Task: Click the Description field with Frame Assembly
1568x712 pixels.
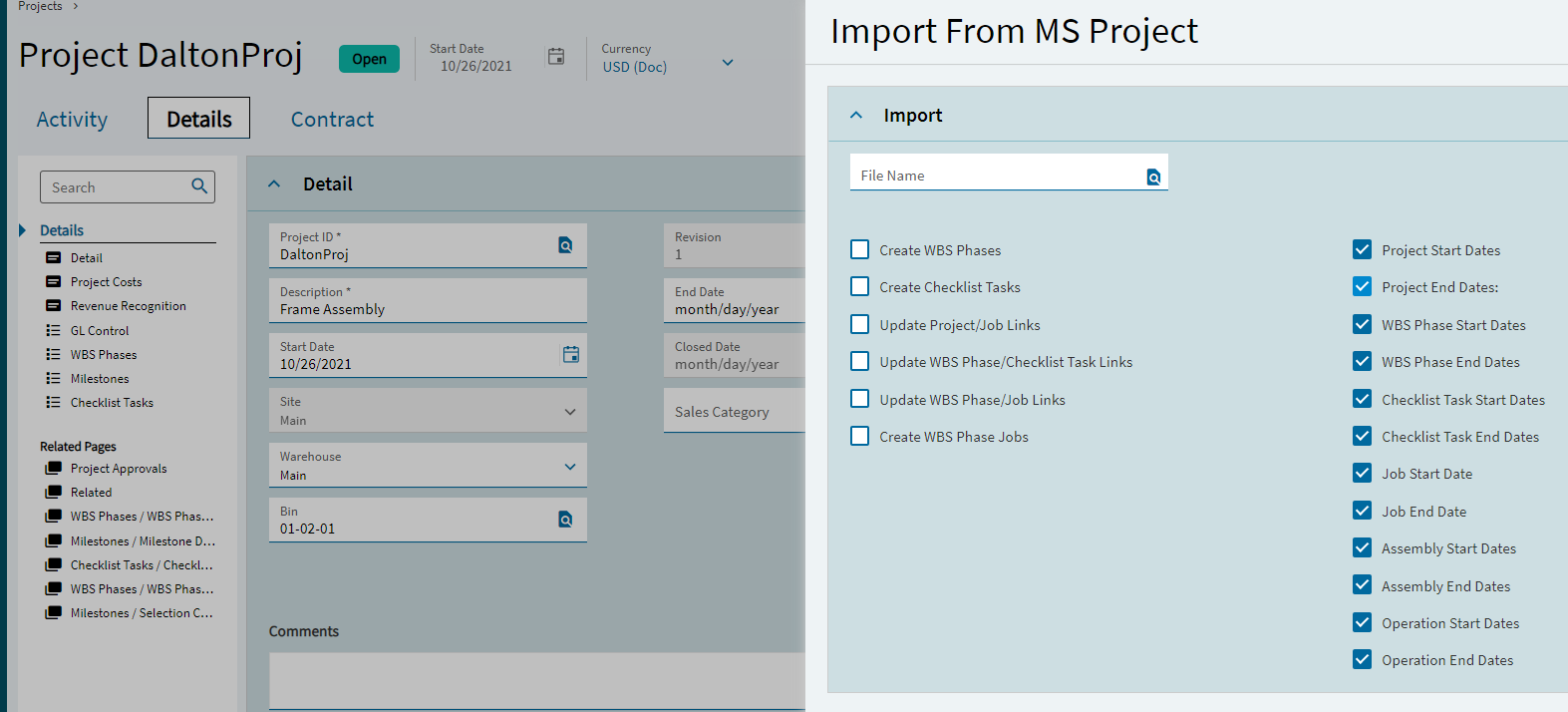Action: coord(428,300)
